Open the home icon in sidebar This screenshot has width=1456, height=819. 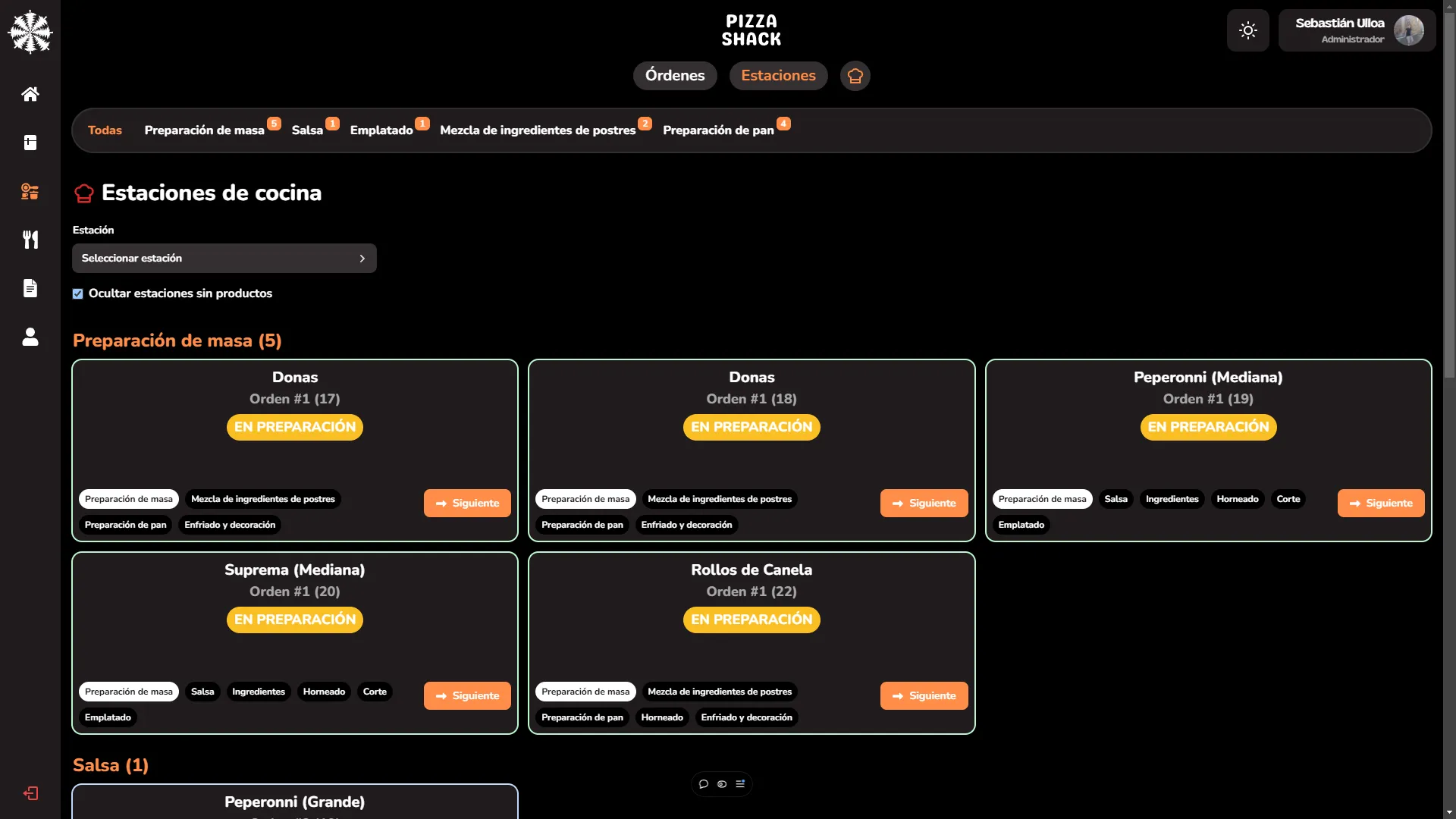[x=30, y=94]
